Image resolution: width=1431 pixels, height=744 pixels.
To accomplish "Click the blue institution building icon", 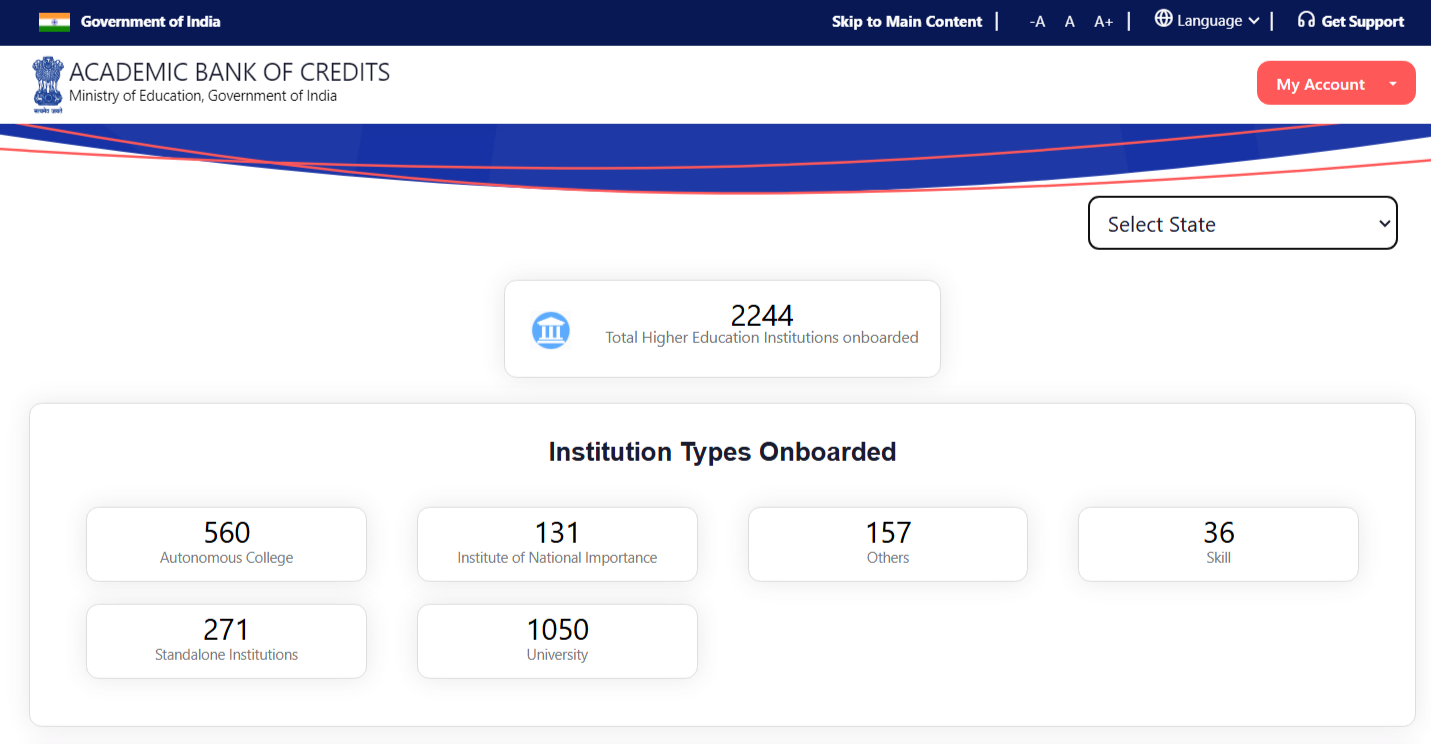I will 551,330.
